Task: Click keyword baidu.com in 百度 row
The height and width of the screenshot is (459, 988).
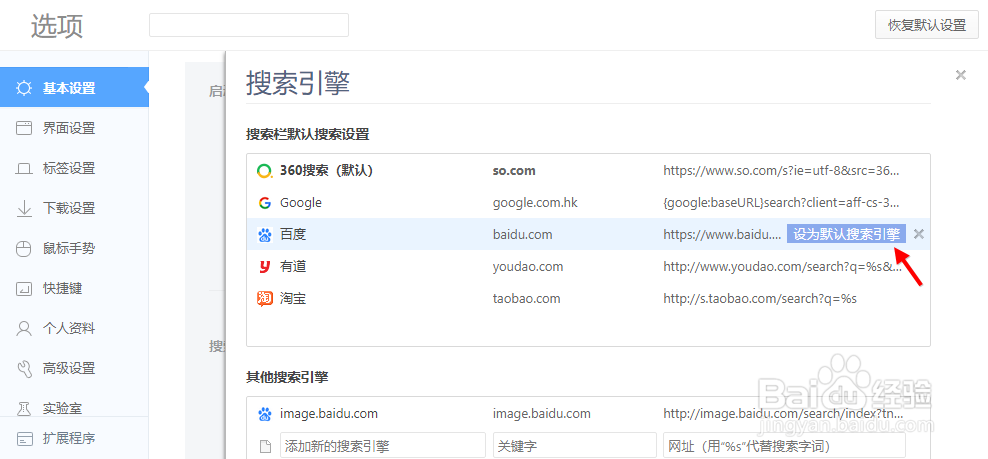Action: click(x=522, y=235)
